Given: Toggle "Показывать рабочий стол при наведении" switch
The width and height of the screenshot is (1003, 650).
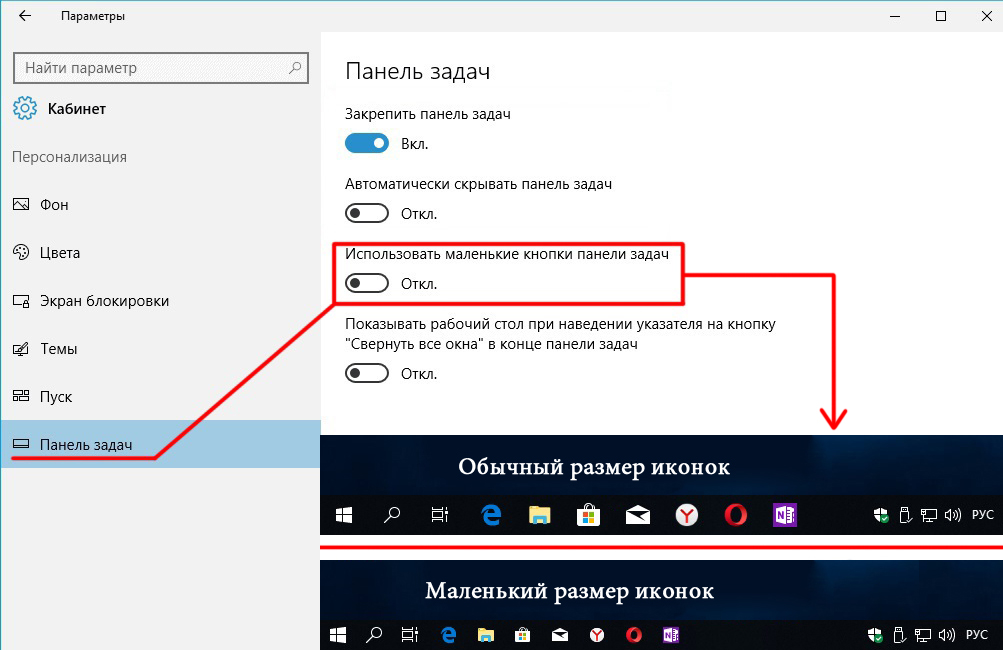Looking at the screenshot, I should tap(366, 373).
